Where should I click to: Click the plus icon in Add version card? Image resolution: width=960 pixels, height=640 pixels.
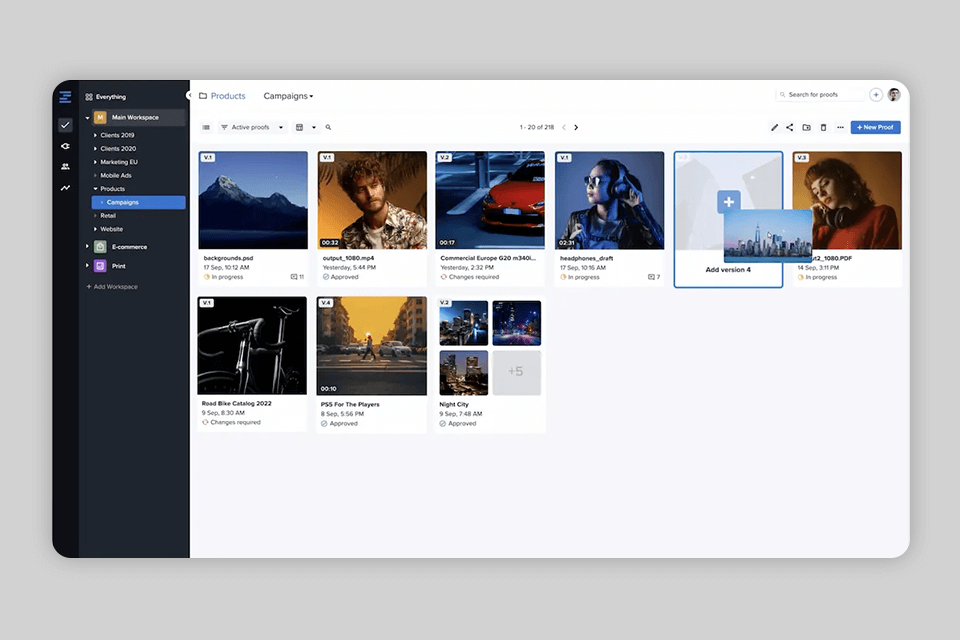click(x=729, y=201)
